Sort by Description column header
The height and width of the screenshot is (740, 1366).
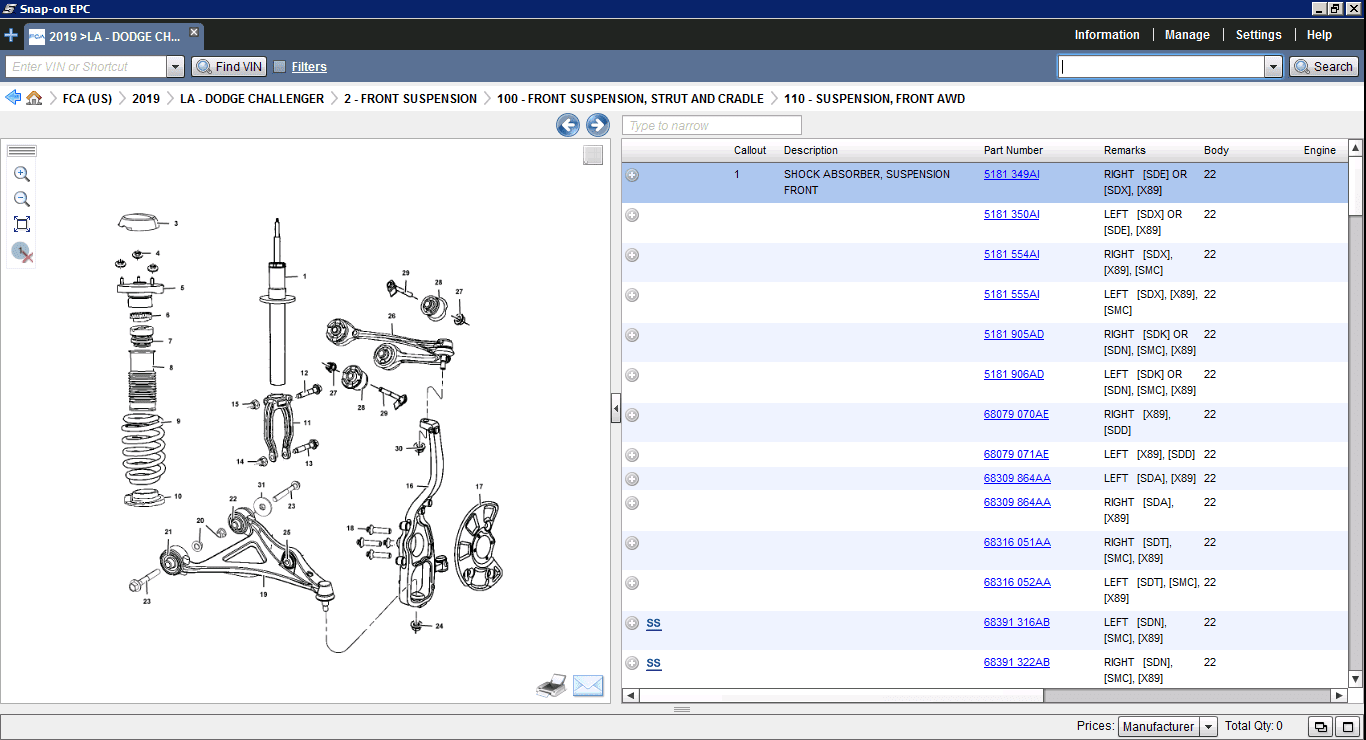(811, 150)
